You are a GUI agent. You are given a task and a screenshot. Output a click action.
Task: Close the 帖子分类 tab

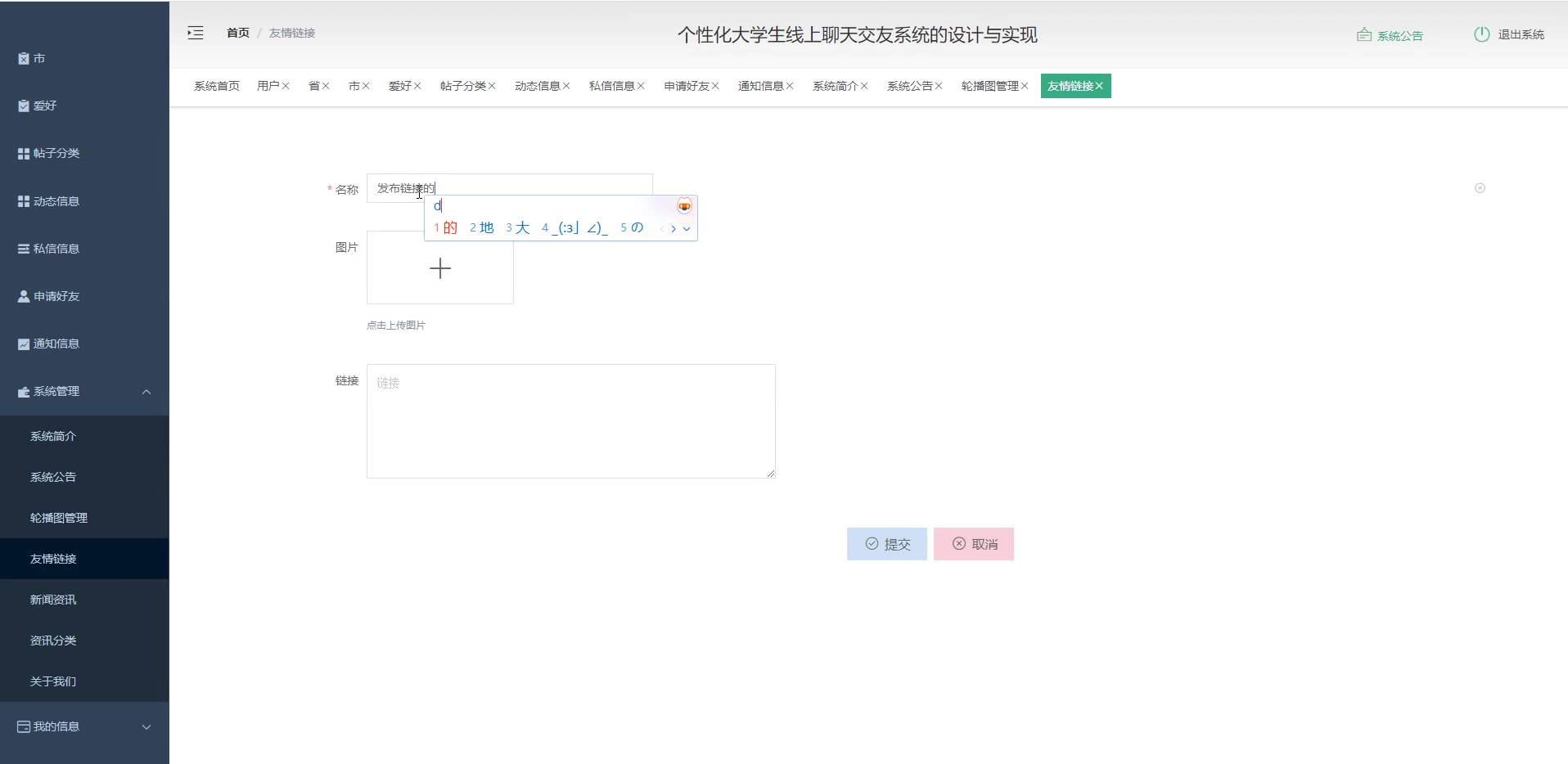492,86
